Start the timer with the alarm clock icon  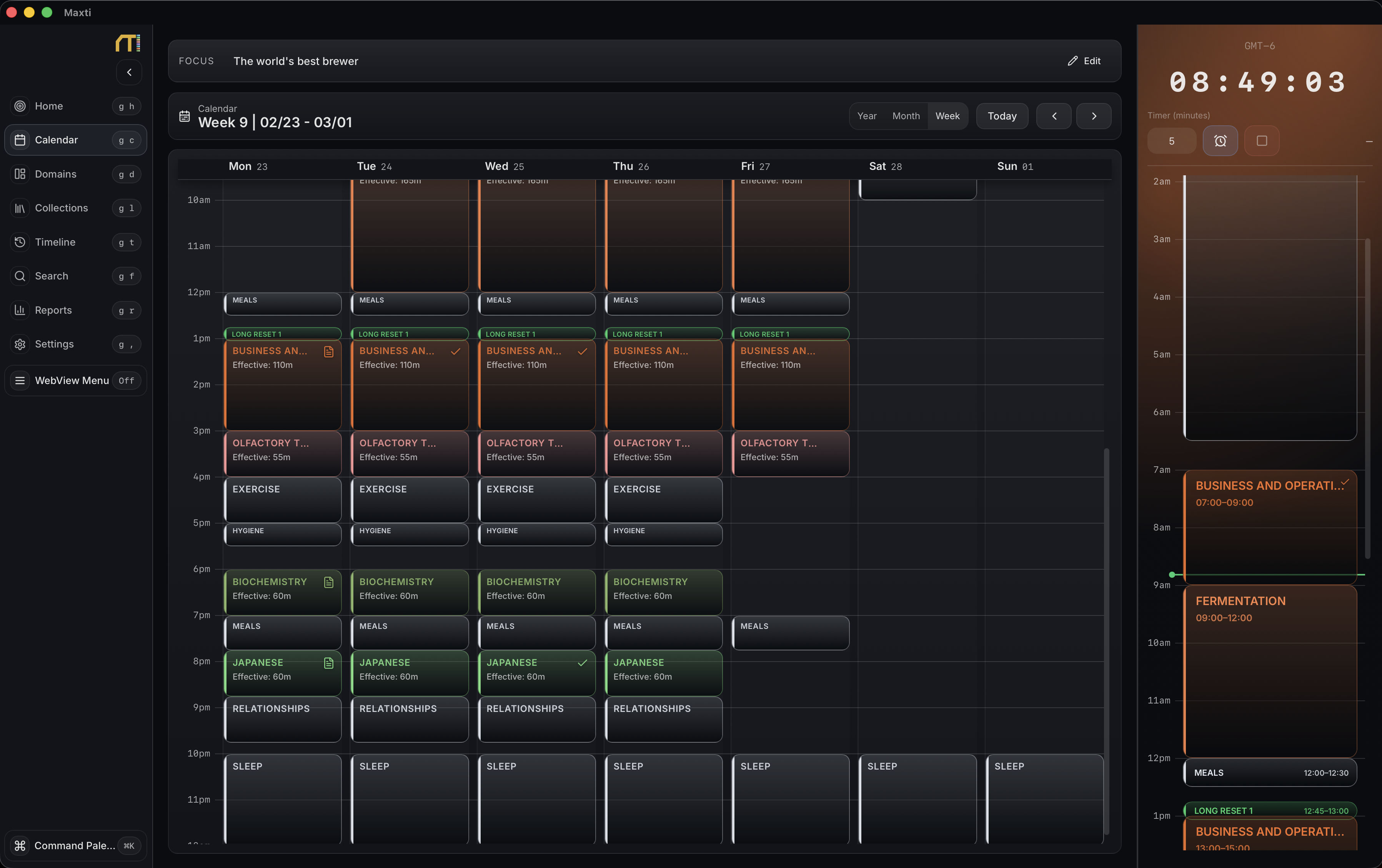coord(1220,141)
